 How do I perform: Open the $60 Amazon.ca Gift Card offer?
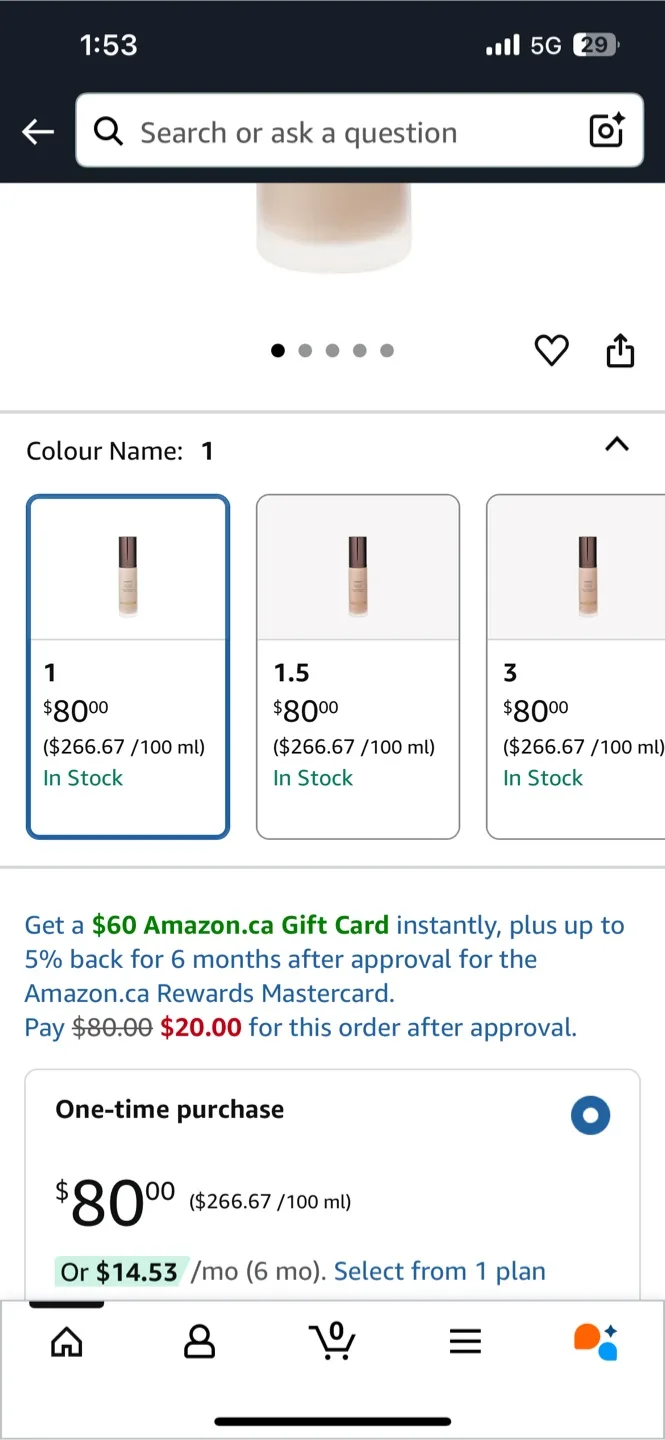coord(240,925)
